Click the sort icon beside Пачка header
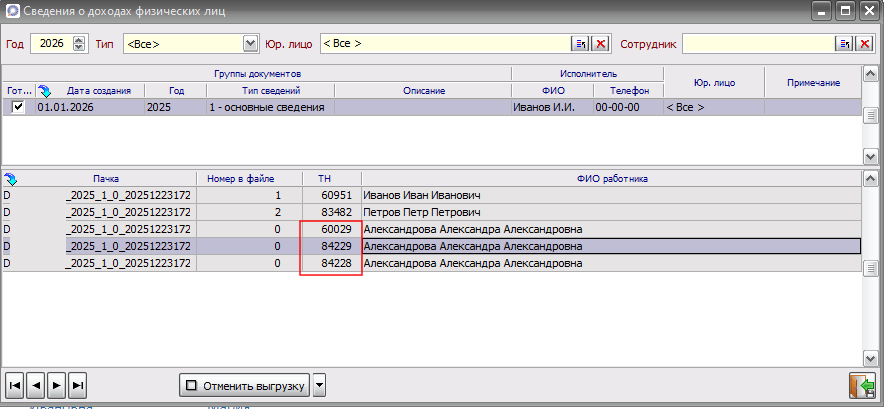This screenshot has height=409, width=884. 10,179
